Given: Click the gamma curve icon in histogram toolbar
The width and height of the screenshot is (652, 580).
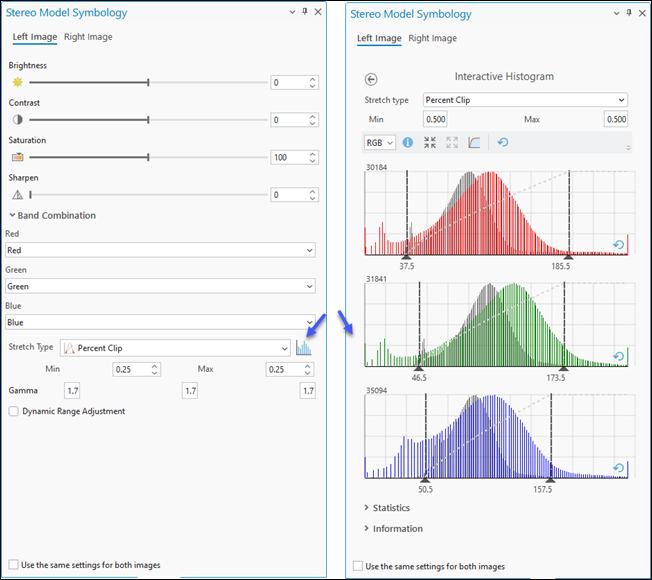Looking at the screenshot, I should click(x=474, y=143).
